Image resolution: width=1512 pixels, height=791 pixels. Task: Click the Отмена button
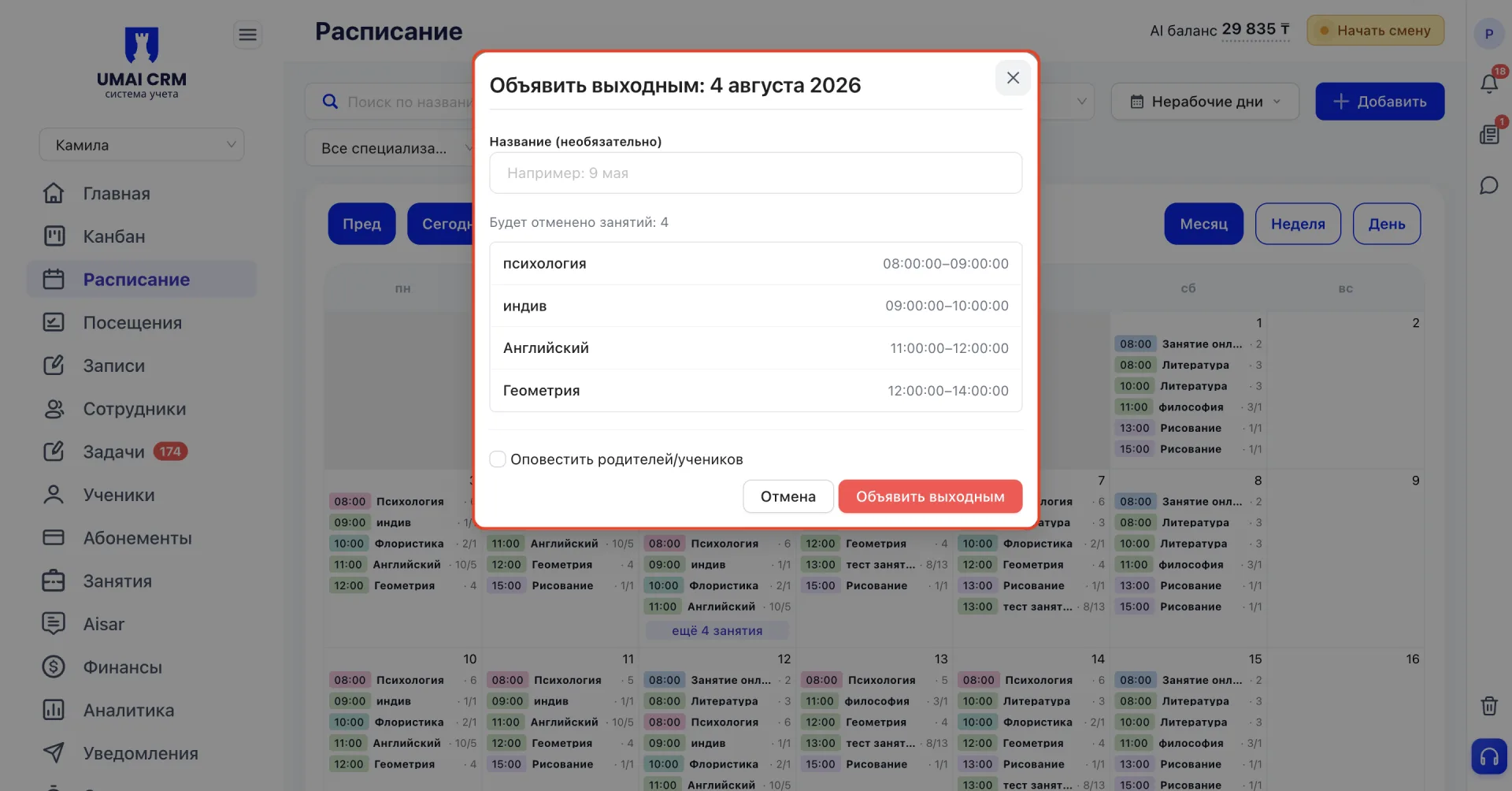tap(788, 496)
